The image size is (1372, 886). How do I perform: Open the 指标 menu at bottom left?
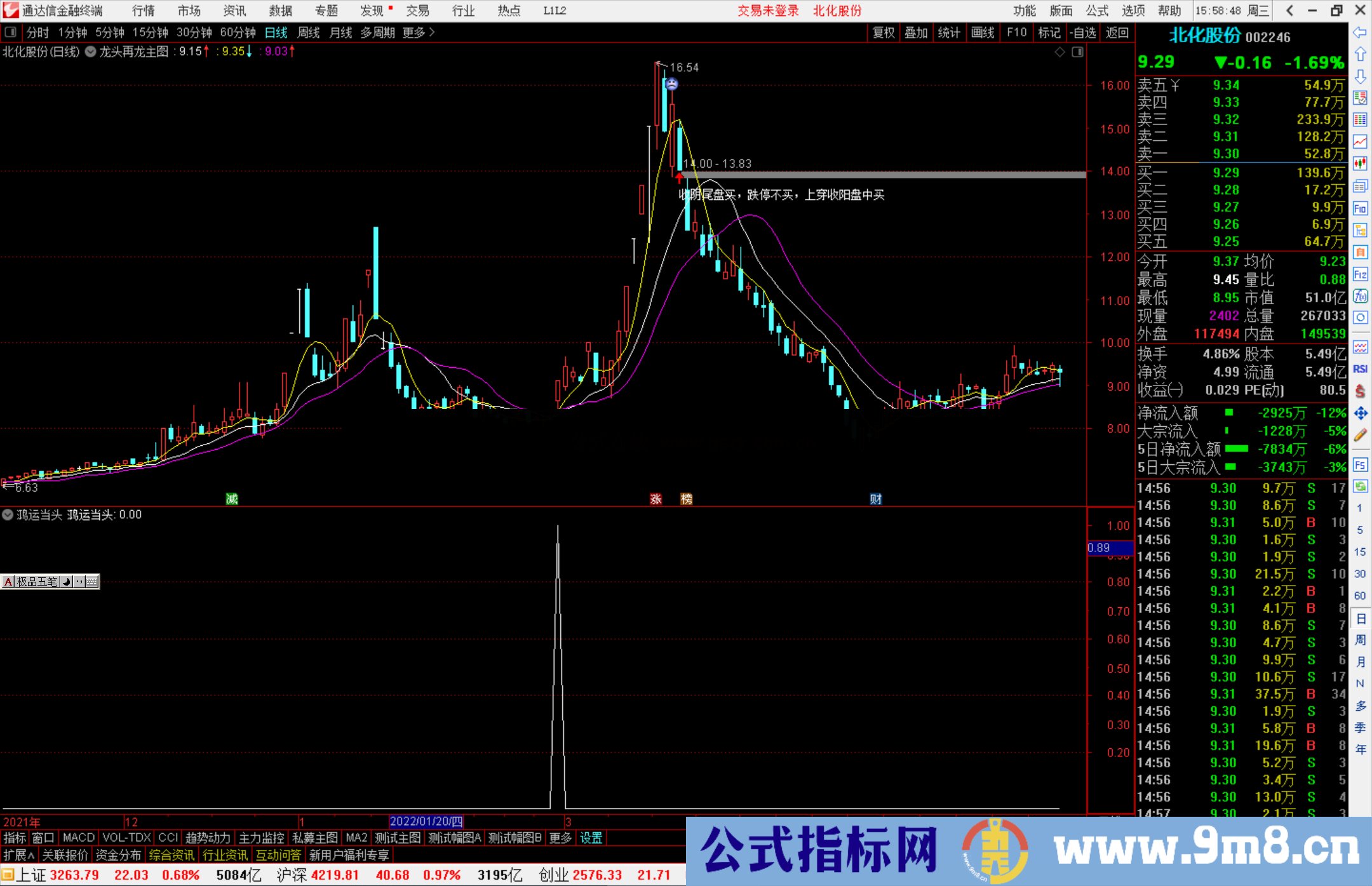[15, 838]
